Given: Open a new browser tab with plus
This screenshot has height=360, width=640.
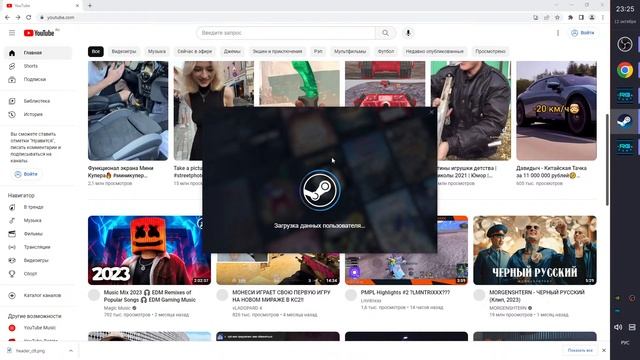Looking at the screenshot, I should (x=90, y=5).
